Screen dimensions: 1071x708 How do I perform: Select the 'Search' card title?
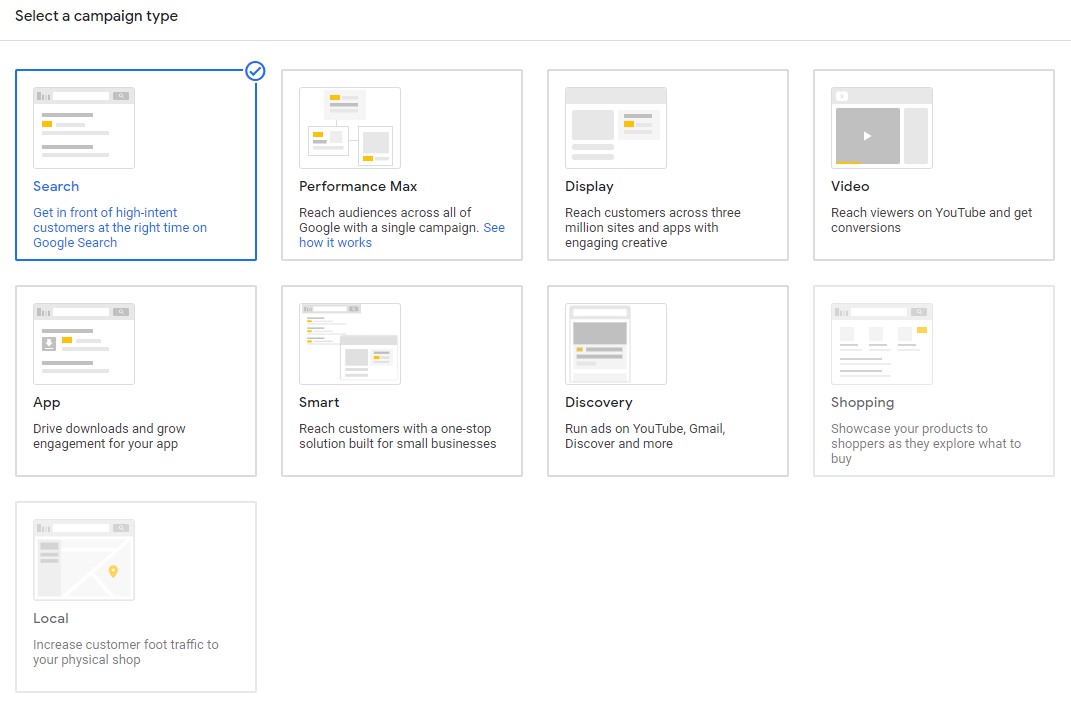[56, 186]
